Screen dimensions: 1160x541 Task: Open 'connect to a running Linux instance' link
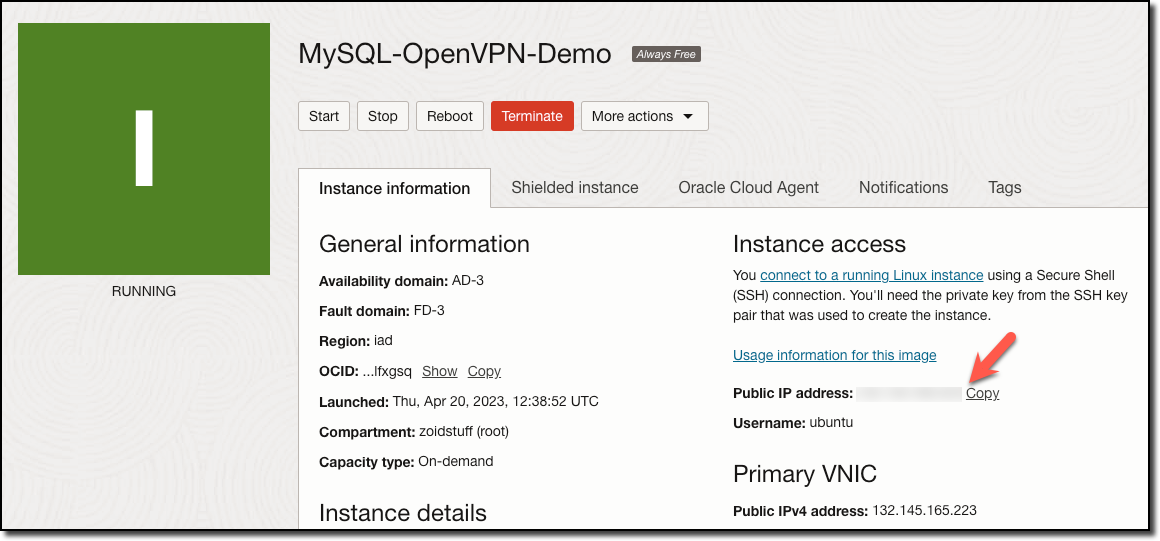coord(871,275)
